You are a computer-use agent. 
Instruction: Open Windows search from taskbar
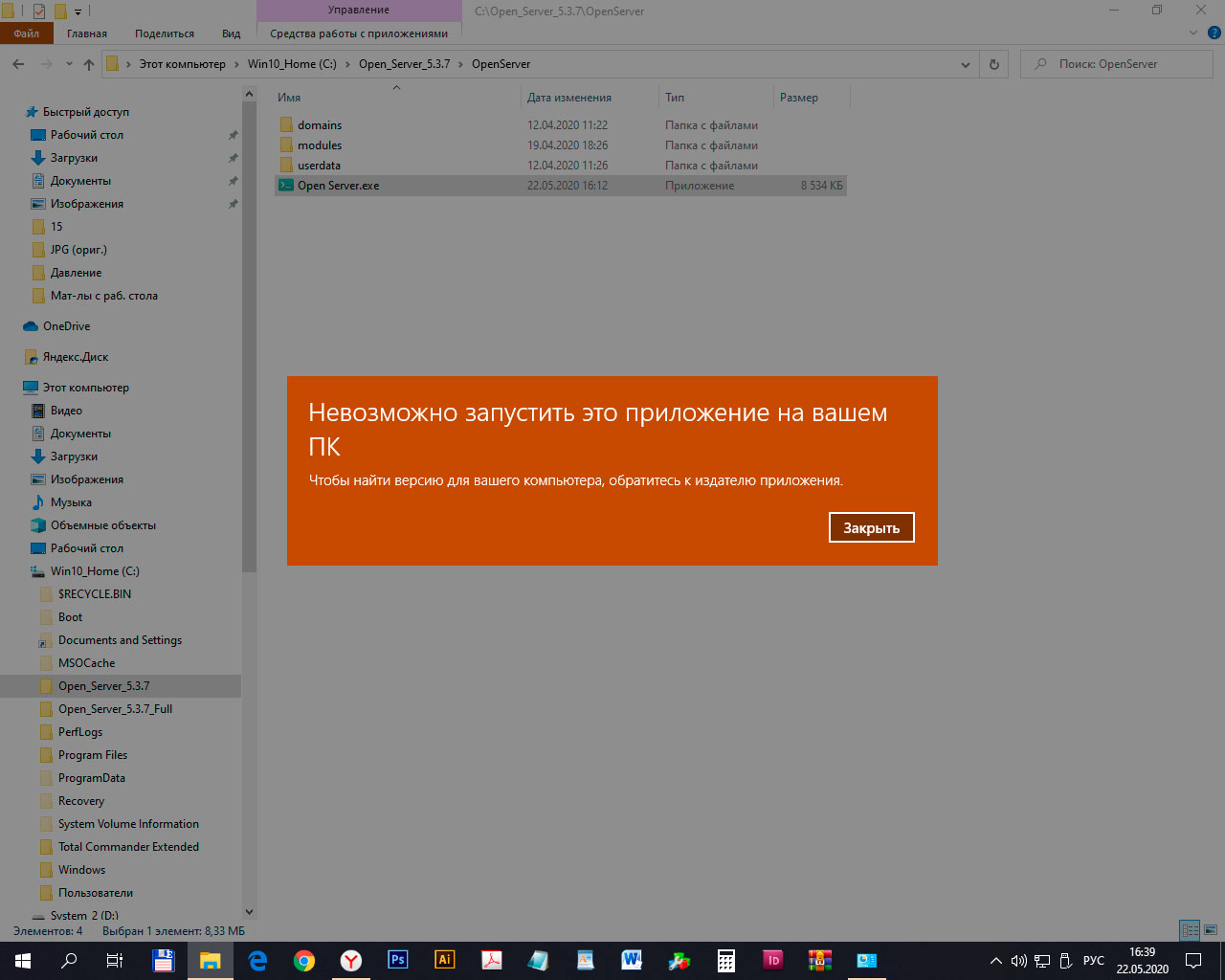[x=69, y=960]
